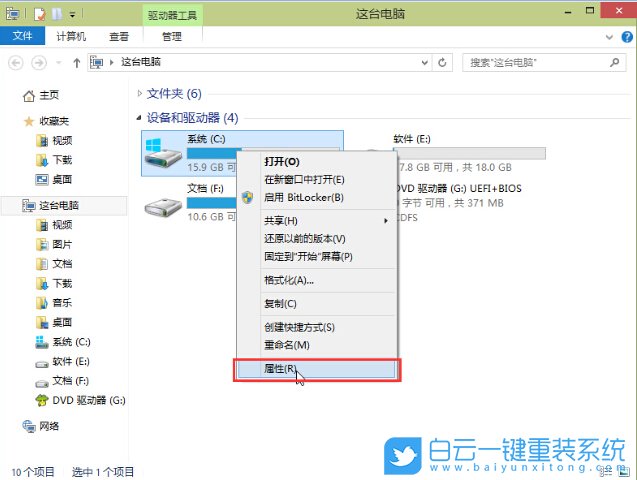Choose 格式化(A)... in context menu
This screenshot has width=637, height=480.
(316, 280)
